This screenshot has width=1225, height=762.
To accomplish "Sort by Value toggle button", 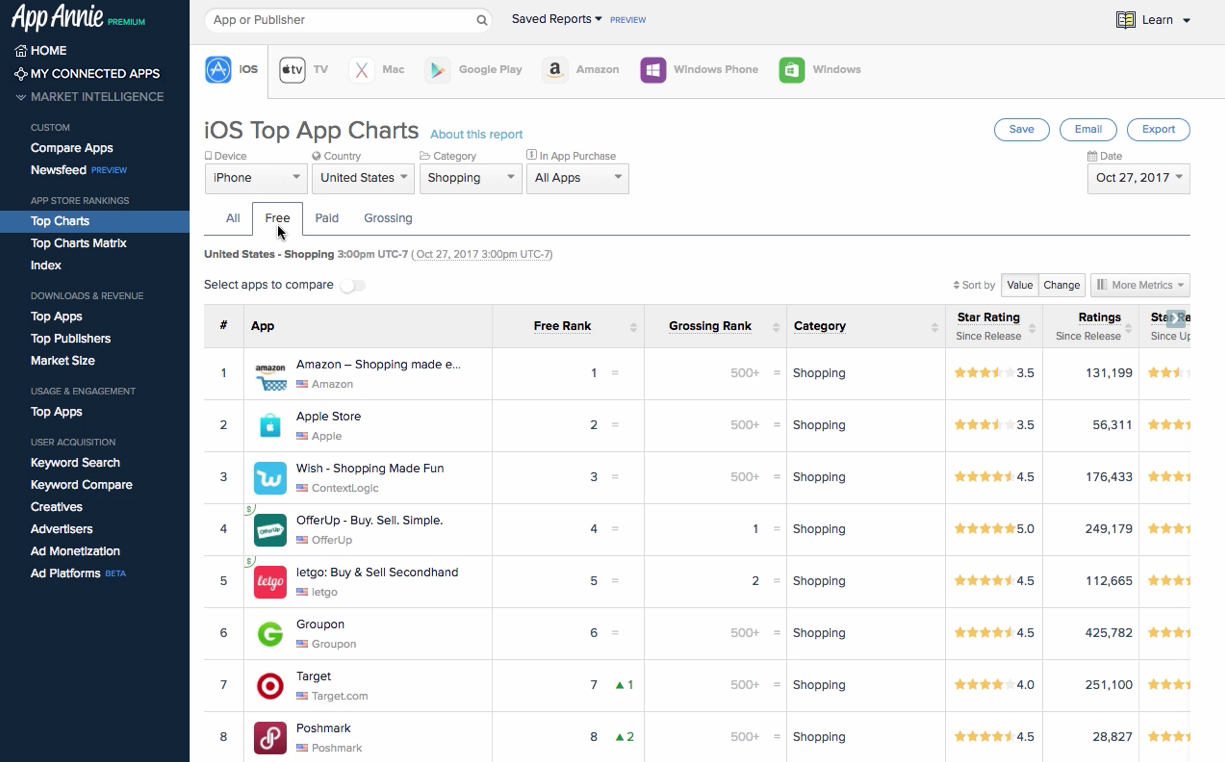I will [x=1020, y=285].
